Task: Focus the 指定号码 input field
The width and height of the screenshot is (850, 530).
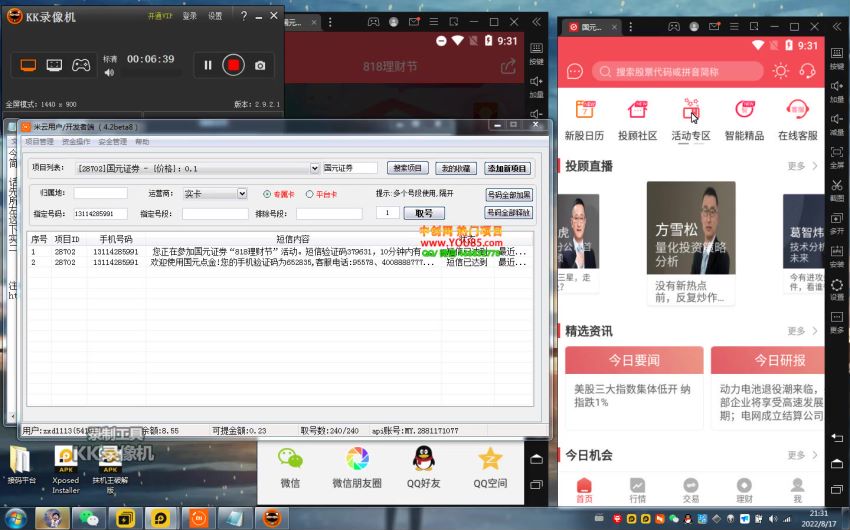Action: (100, 214)
